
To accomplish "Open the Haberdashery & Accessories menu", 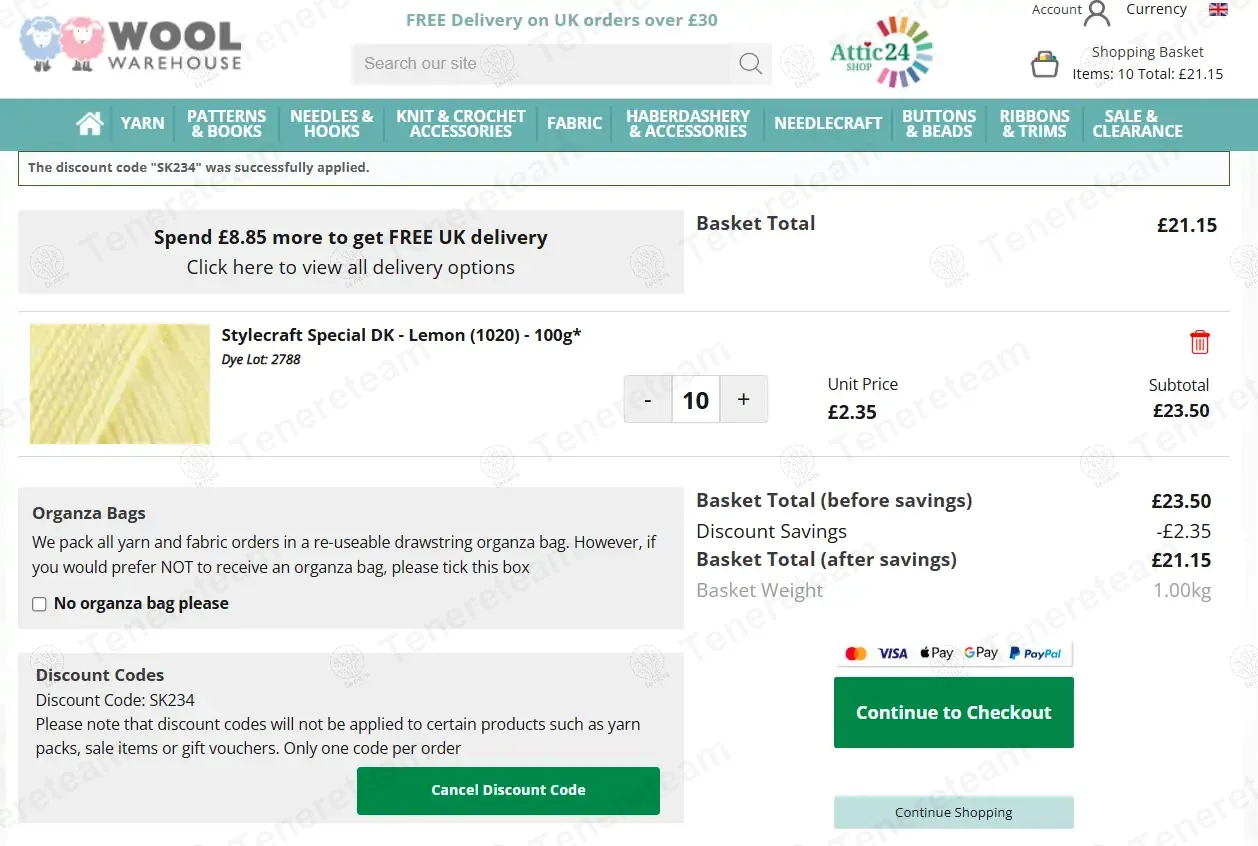I will click(688, 123).
